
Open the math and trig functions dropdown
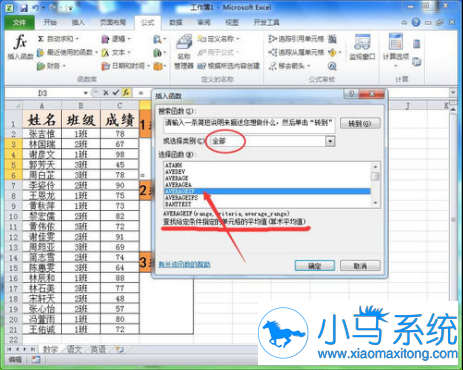(x=159, y=52)
